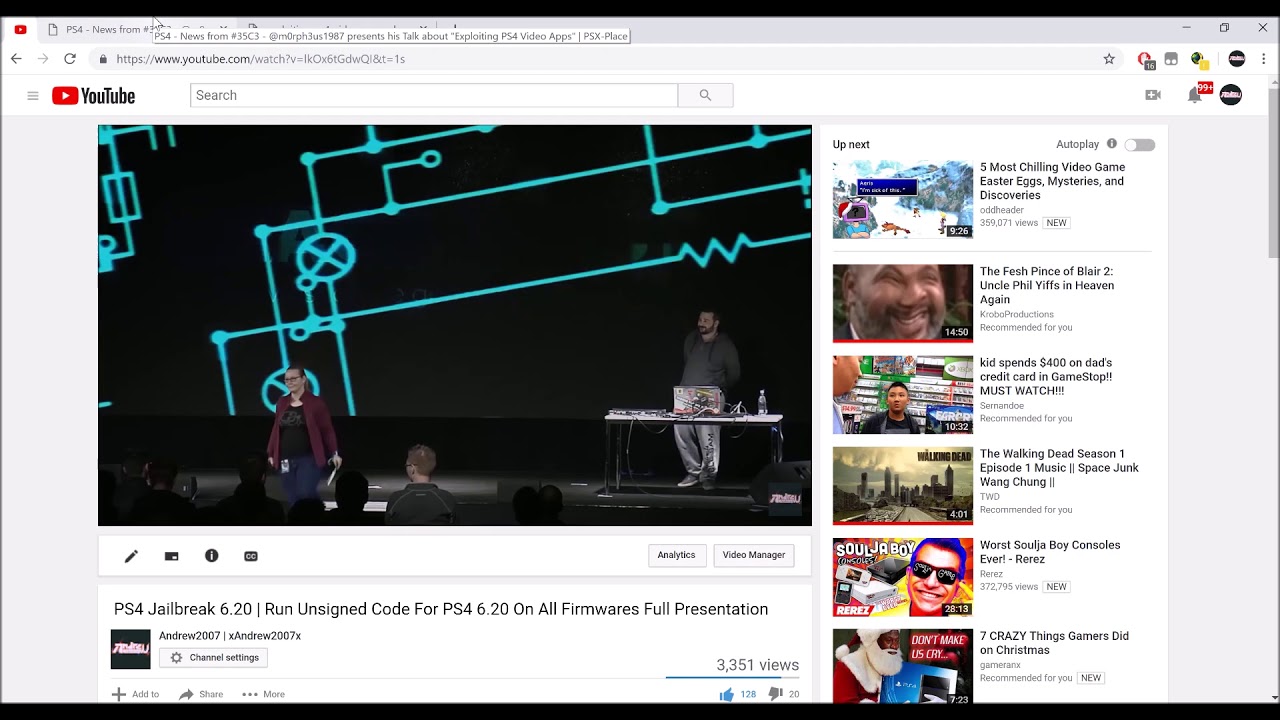The height and width of the screenshot is (720, 1280).
Task: Open the Chrome three-dot menu
Action: pos(1264,59)
